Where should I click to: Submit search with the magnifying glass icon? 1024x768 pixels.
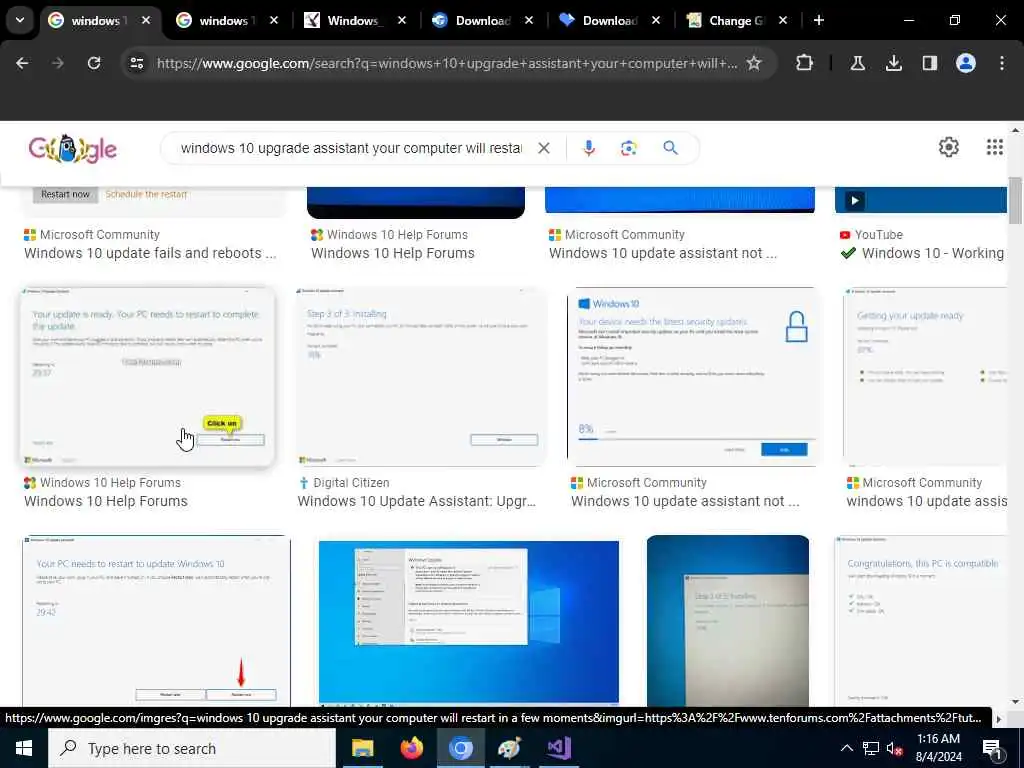[670, 148]
